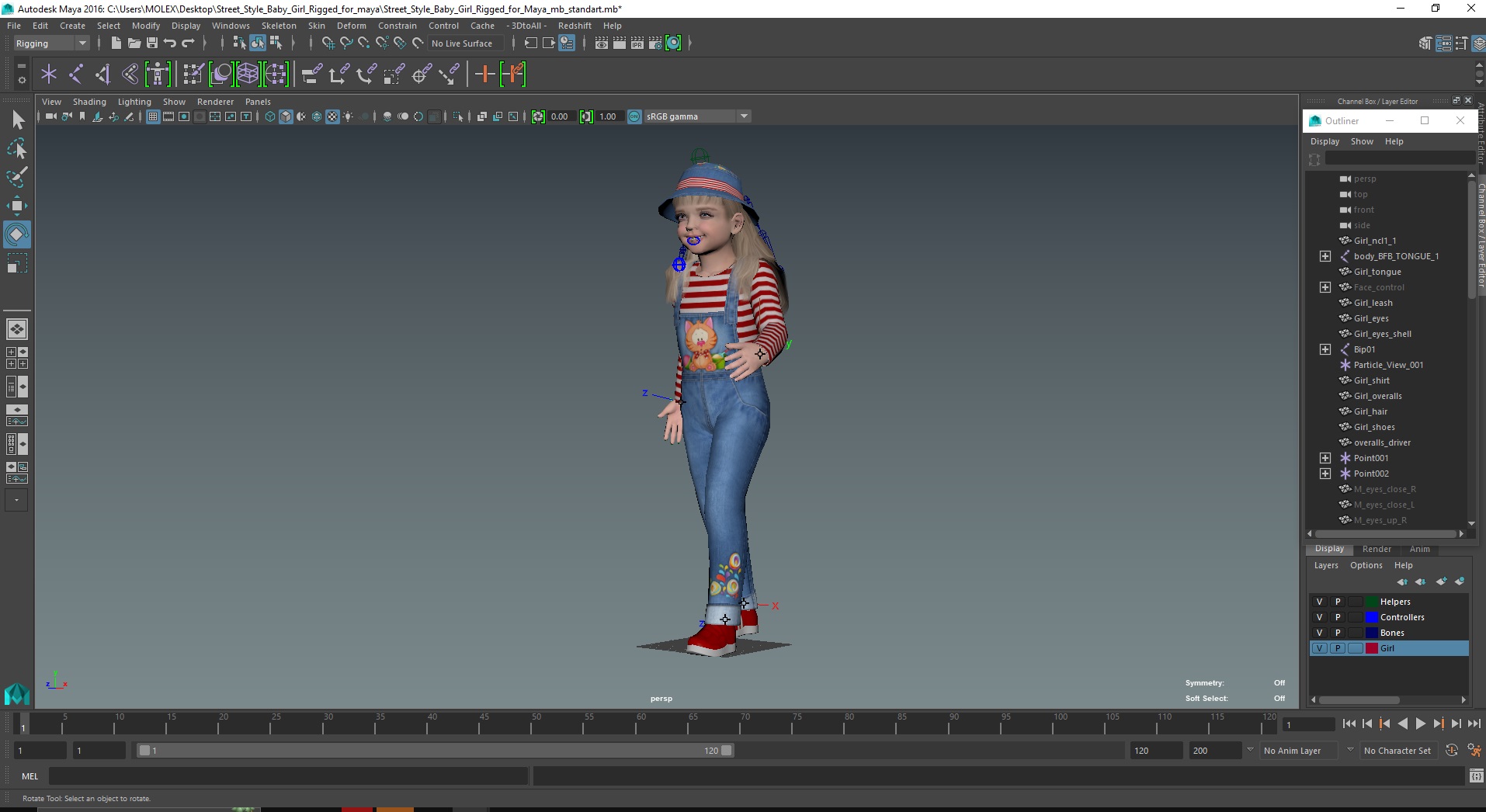This screenshot has width=1486, height=812.
Task: Toggle playback P of Bones layer
Action: (x=1338, y=633)
